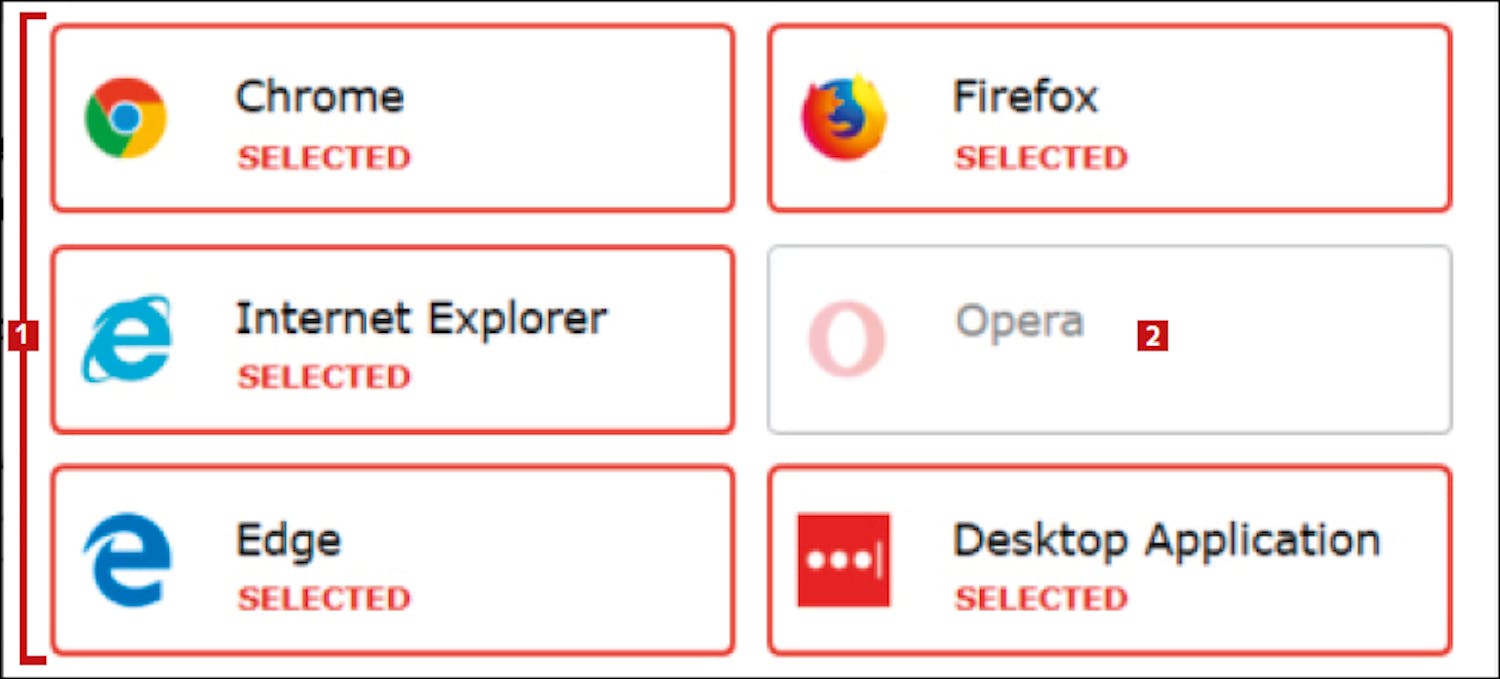Click the greyed Opera text label
This screenshot has height=679, width=1500.
[x=1019, y=322]
